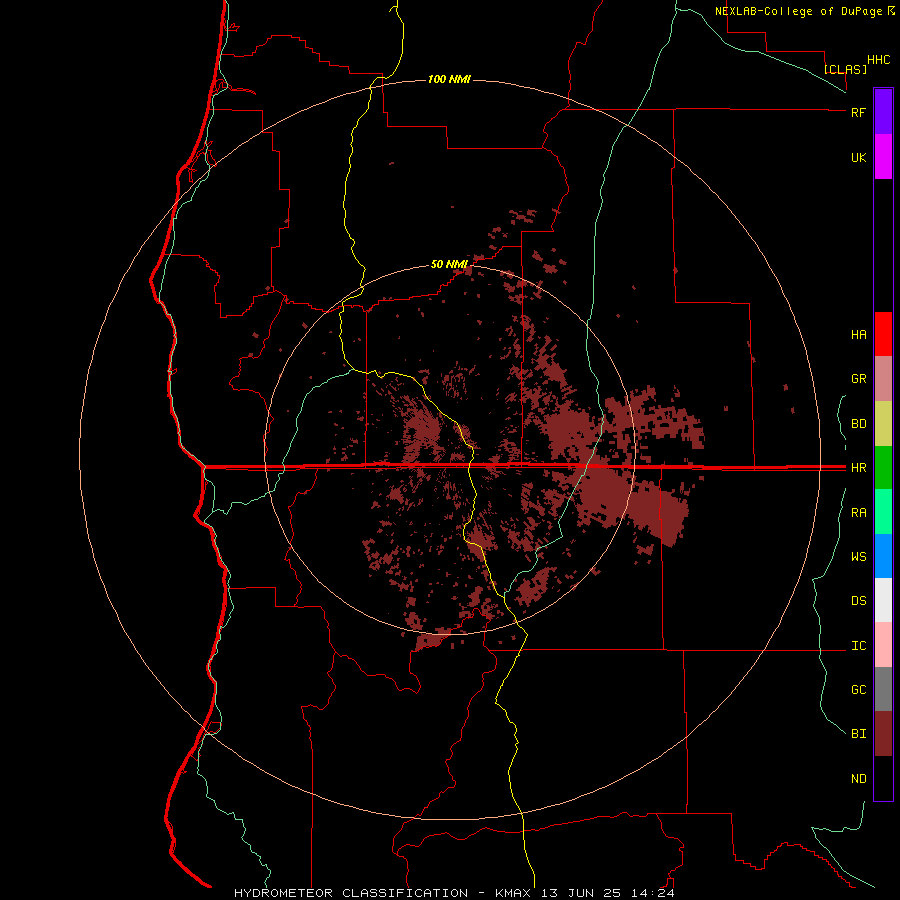Click the 13 JUN 25 date text
Image resolution: width=900 pixels, height=900 pixels.
coord(581,893)
